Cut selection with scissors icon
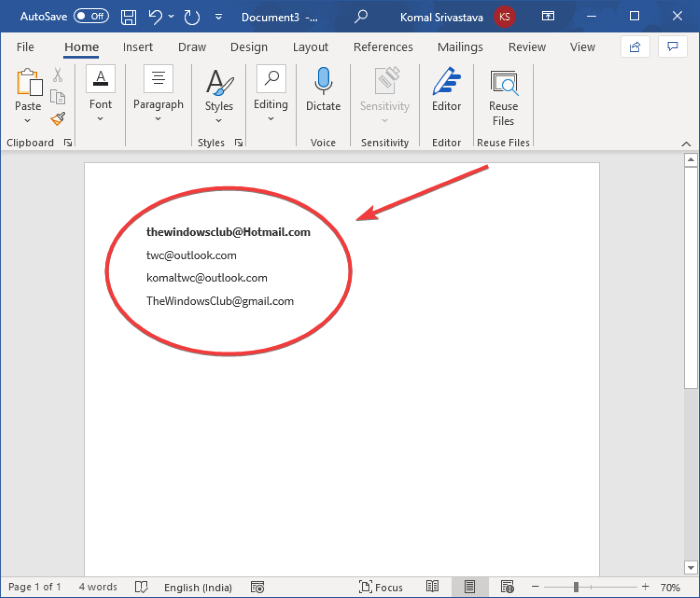The width and height of the screenshot is (700, 598). click(x=58, y=75)
